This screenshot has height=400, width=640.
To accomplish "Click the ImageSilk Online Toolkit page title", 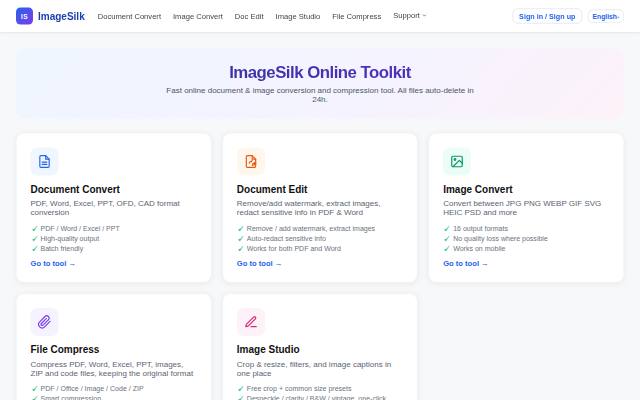I will click(320, 72).
